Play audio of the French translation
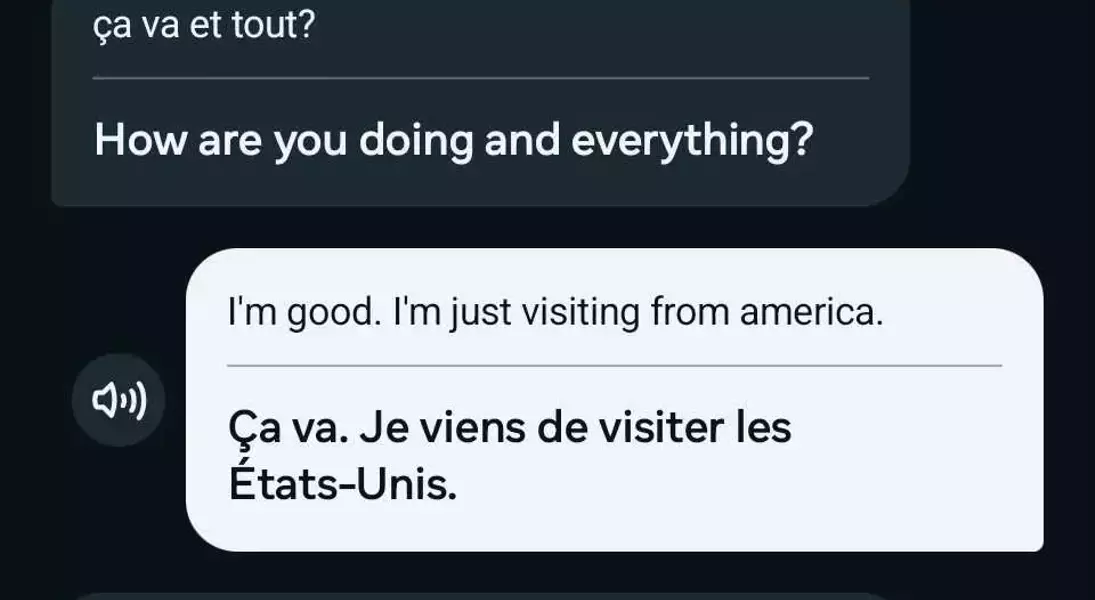Viewport: 1095px width, 600px height. [x=119, y=400]
